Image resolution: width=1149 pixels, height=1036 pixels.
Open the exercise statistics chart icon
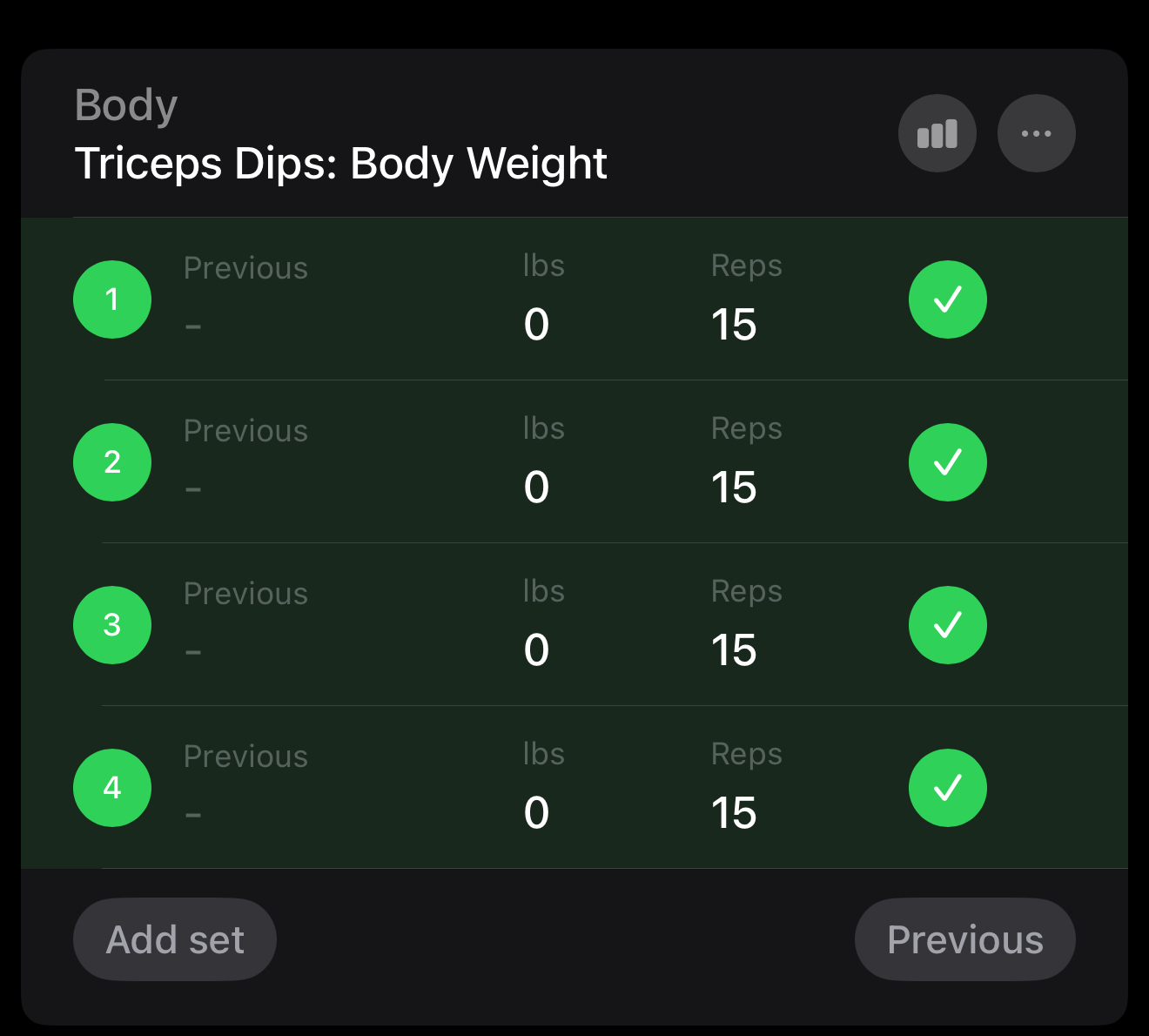(937, 133)
